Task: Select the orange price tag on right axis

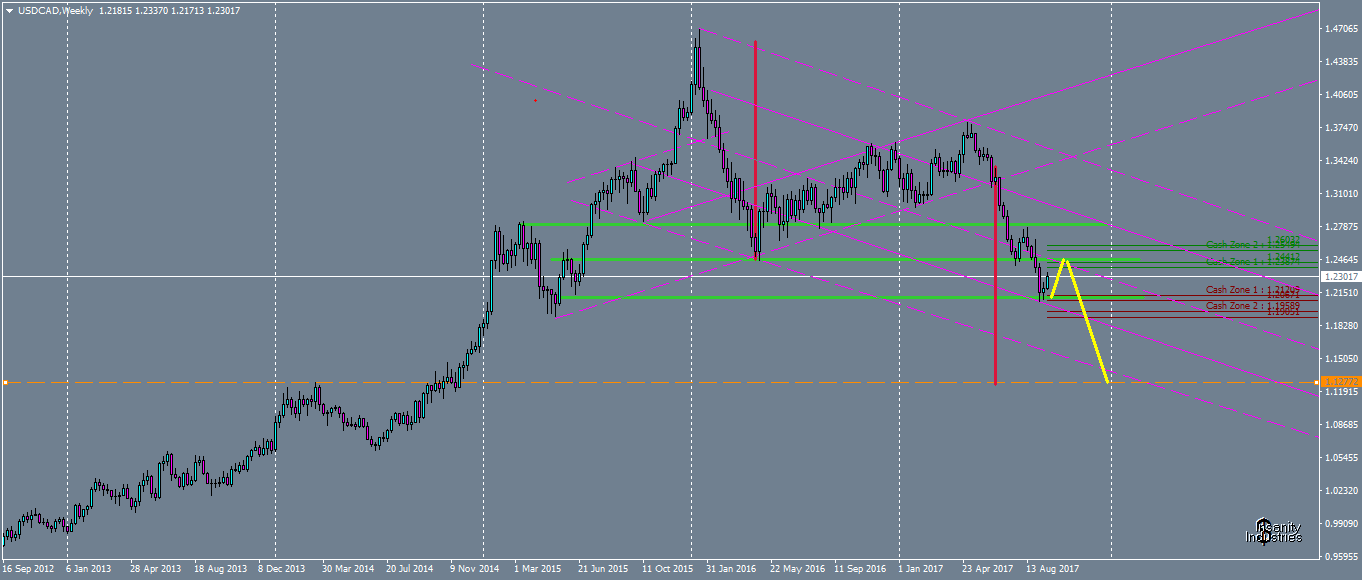Action: pos(1340,382)
